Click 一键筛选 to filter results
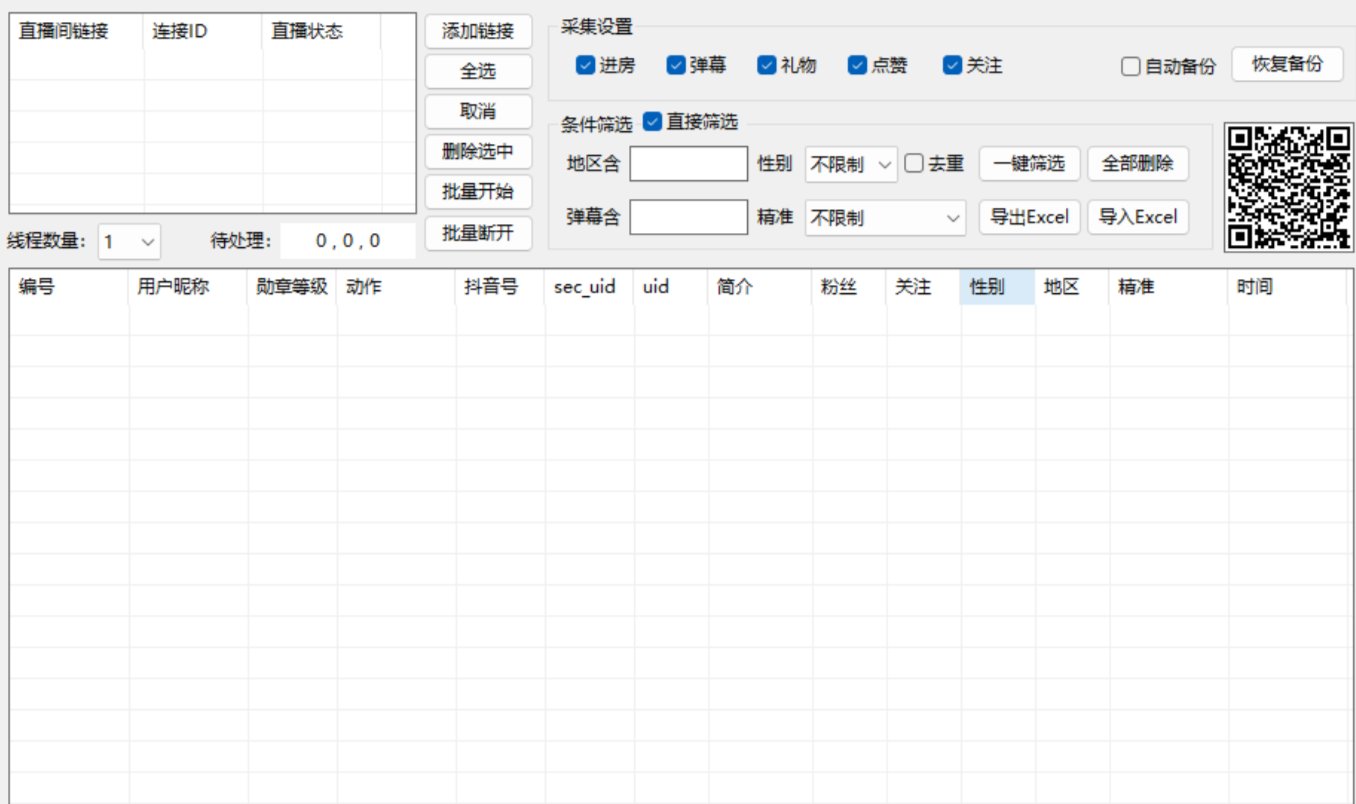1356x804 pixels. (1029, 163)
